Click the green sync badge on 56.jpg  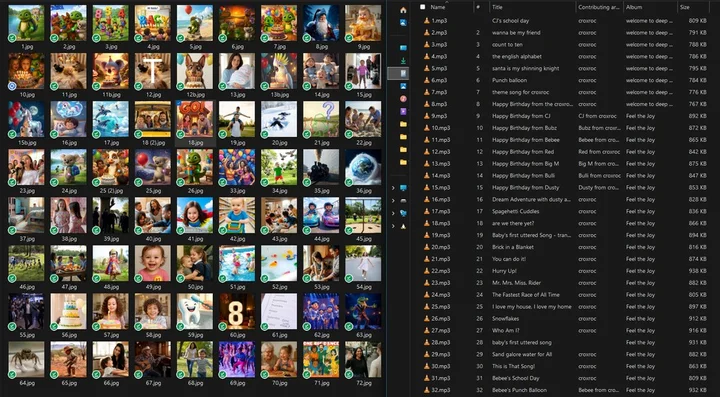[55, 326]
